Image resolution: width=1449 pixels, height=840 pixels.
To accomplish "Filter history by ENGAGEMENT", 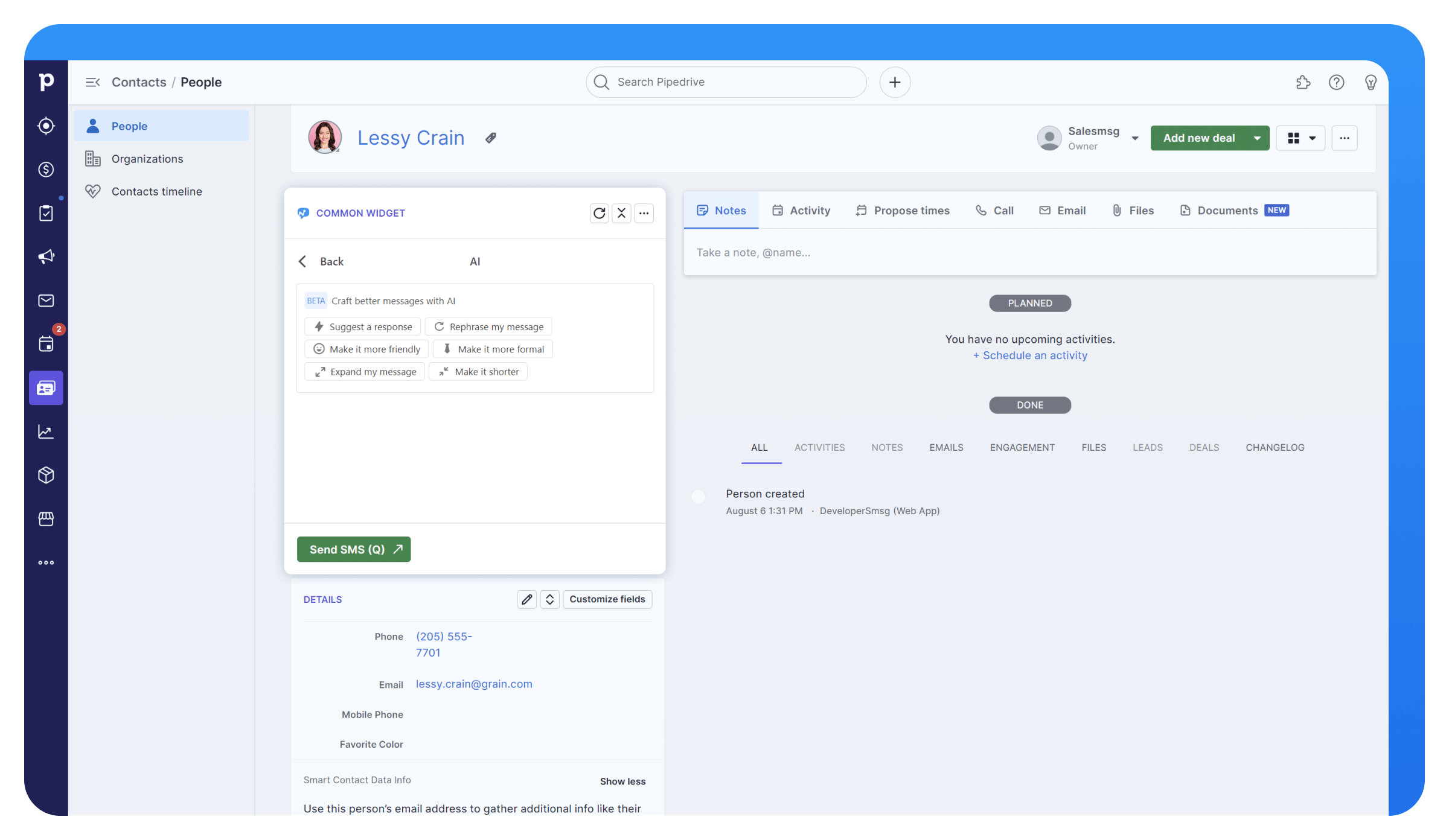I will click(x=1022, y=448).
